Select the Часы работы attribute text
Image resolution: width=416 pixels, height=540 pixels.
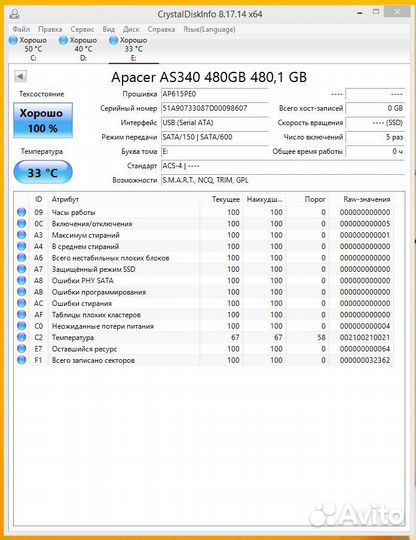click(x=73, y=212)
